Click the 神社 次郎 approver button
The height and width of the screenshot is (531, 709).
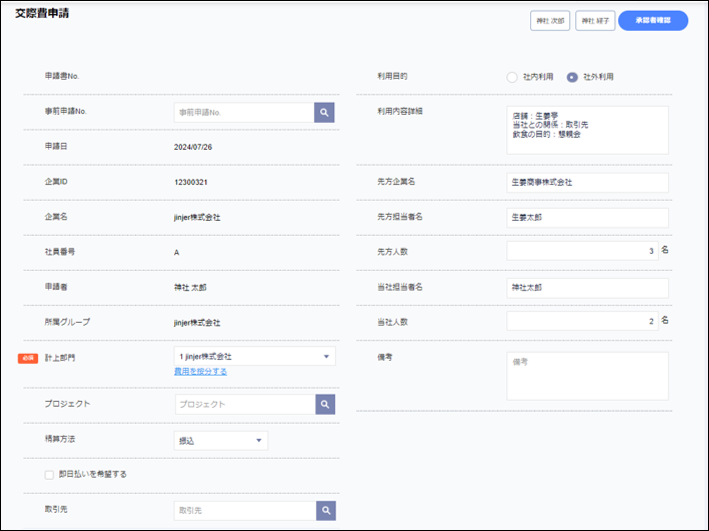(x=550, y=20)
